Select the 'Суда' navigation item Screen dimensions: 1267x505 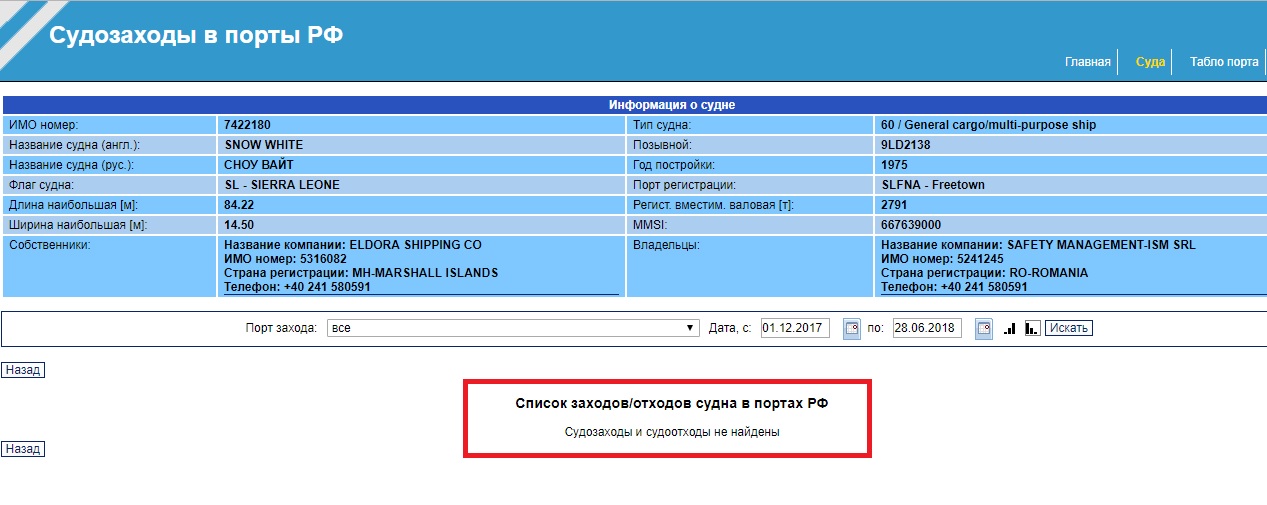pos(1150,62)
